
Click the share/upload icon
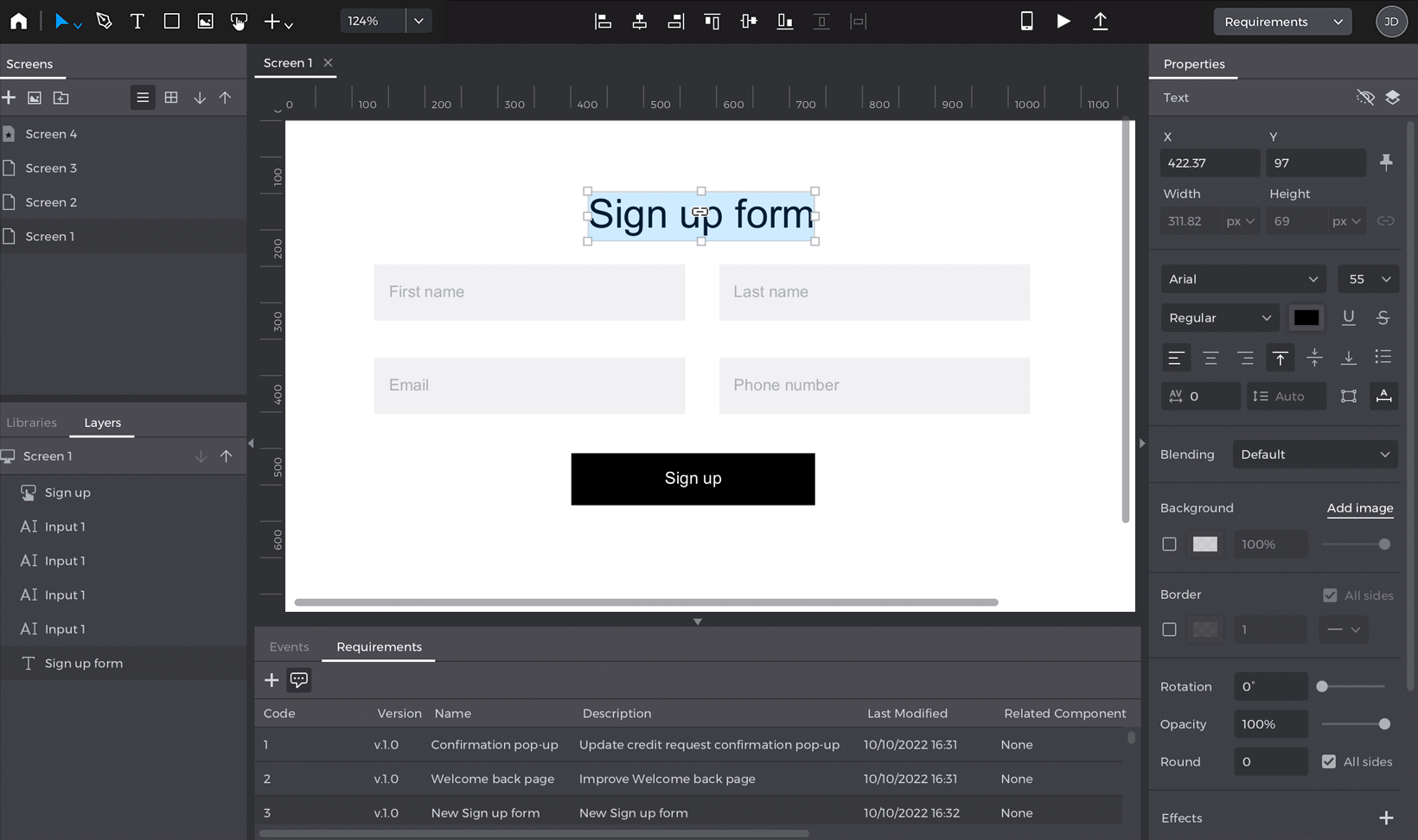click(1100, 21)
